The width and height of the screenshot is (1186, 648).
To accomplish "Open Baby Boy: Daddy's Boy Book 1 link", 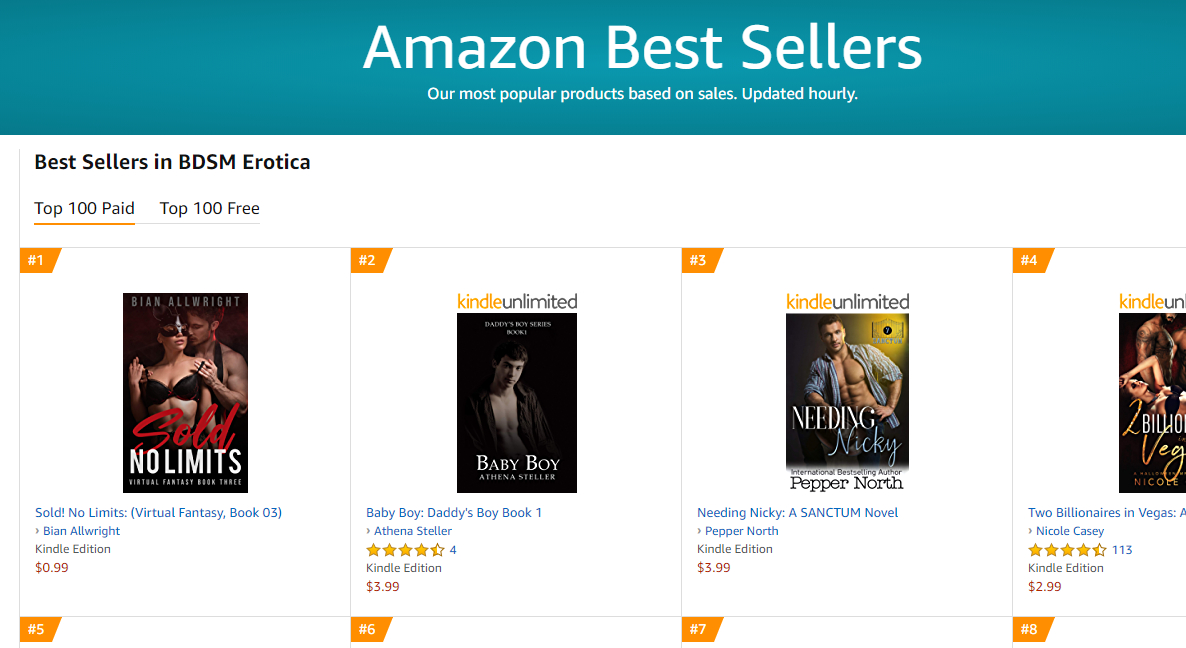I will tap(454, 513).
